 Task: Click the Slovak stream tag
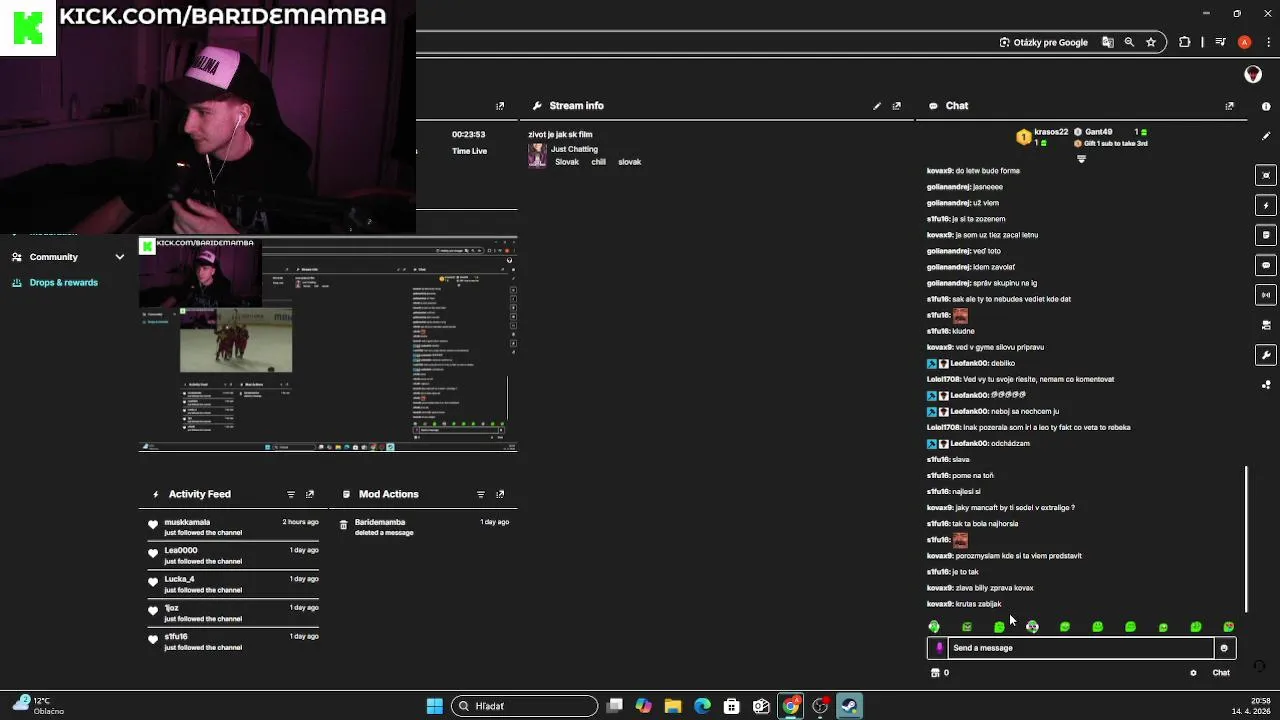[567, 162]
